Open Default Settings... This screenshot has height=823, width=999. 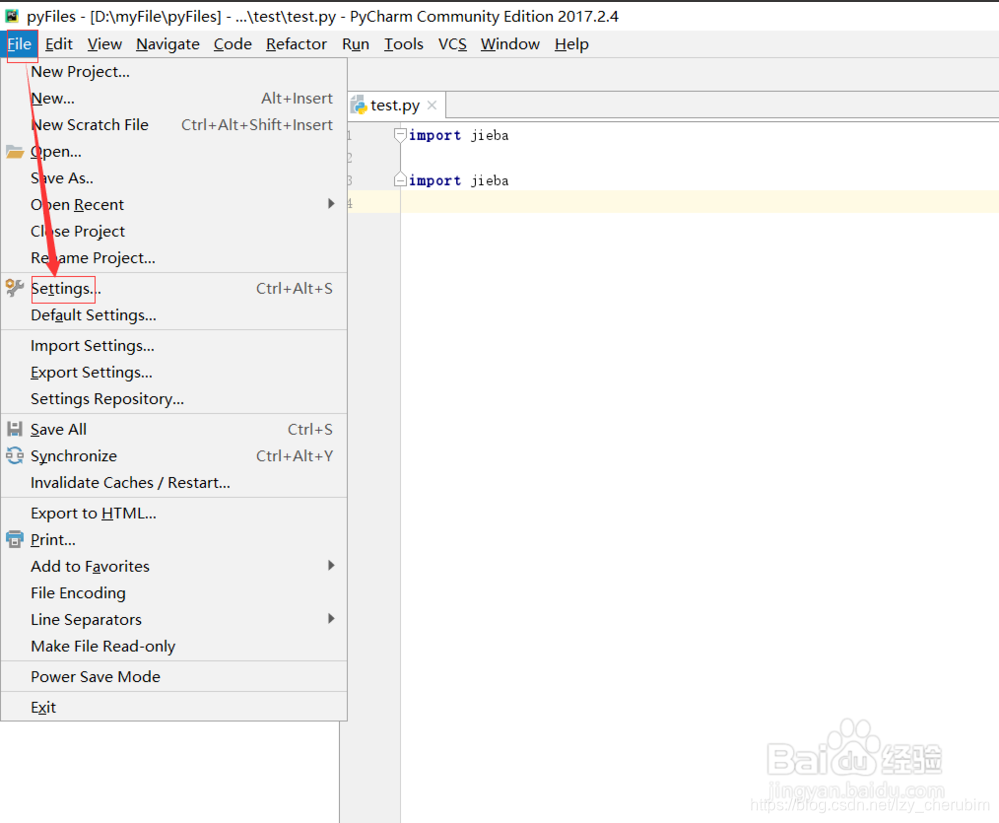[x=174, y=315]
